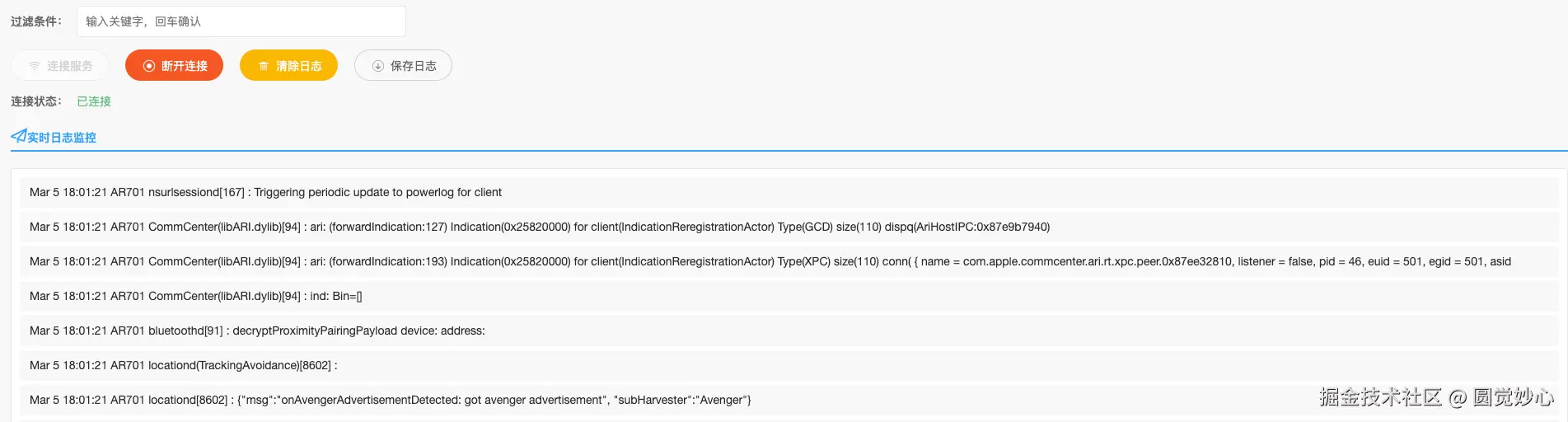Select the nsurlsessiond powerlog log entry
1568x422 pixels.
(265, 192)
